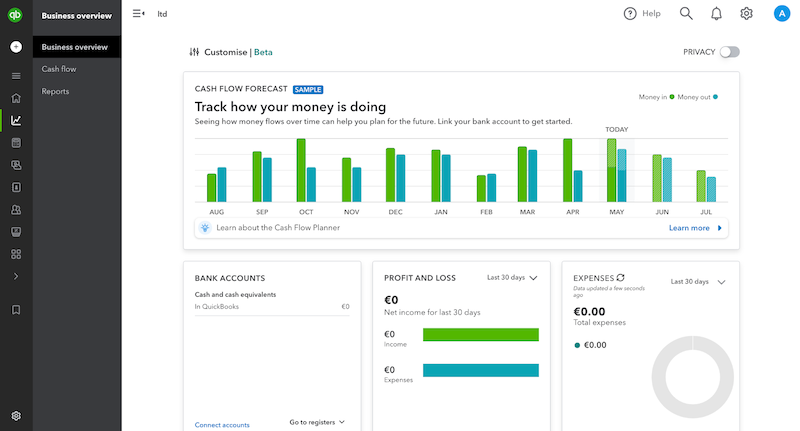Click the user avatar icon
This screenshot has width=800, height=431.
[782, 14]
